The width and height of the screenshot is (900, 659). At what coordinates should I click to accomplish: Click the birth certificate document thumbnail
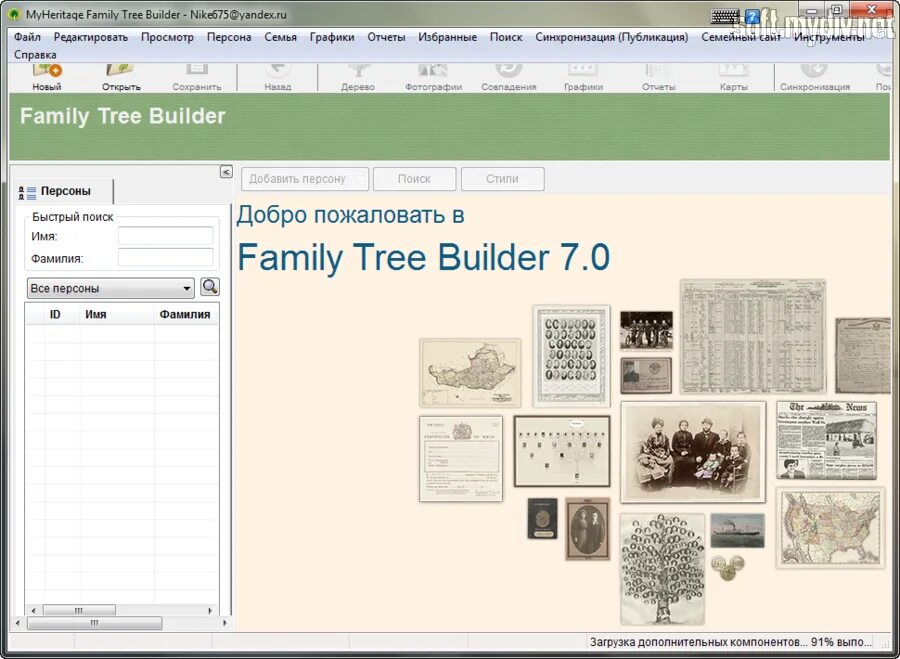pyautogui.click(x=461, y=459)
